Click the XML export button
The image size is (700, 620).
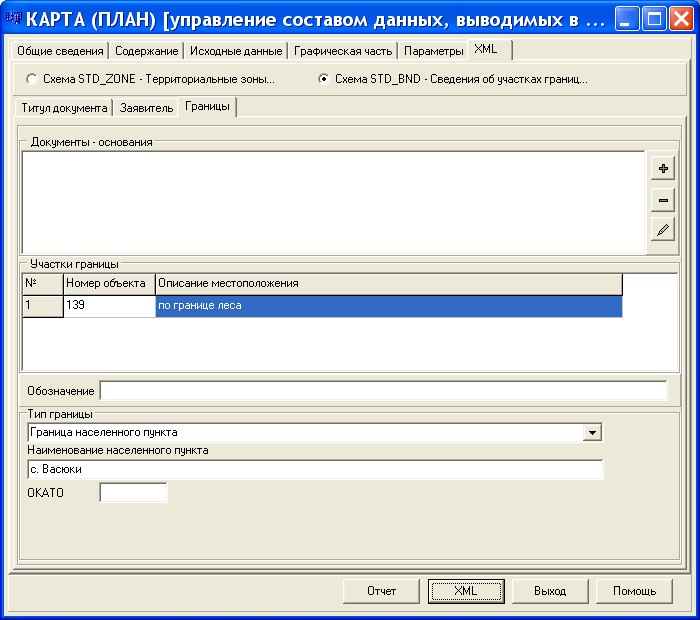465,591
